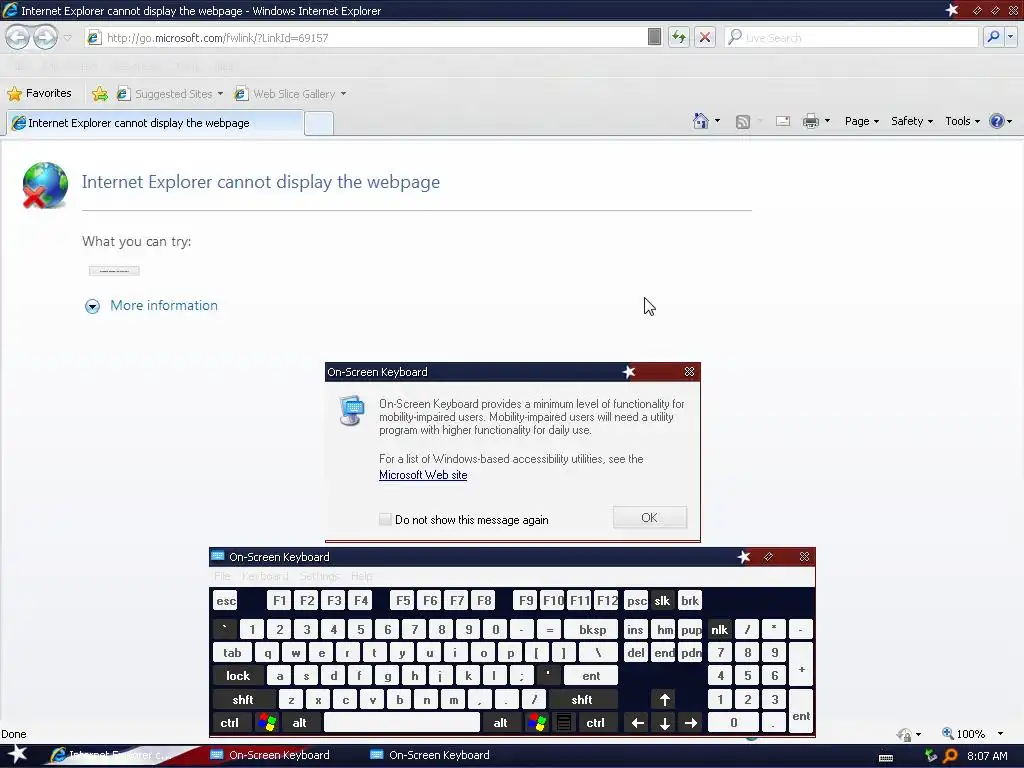Click the left arrow key
Image resolution: width=1024 pixels, height=768 pixels.
pos(637,723)
